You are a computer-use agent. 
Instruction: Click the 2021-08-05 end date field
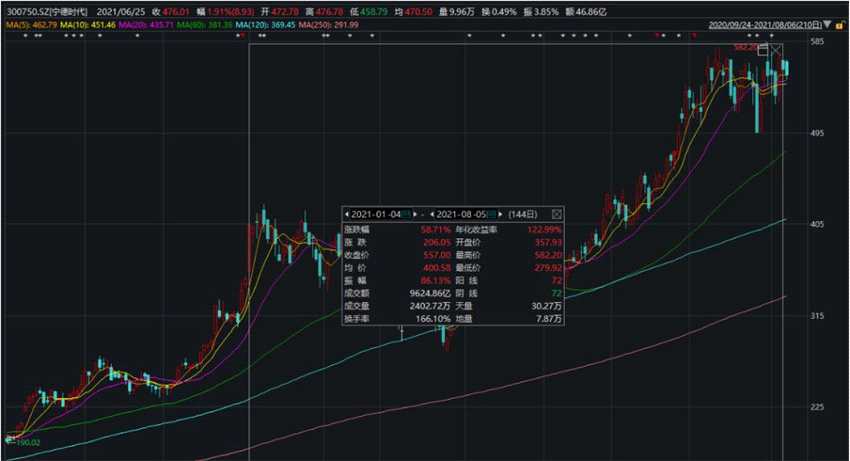pos(462,214)
